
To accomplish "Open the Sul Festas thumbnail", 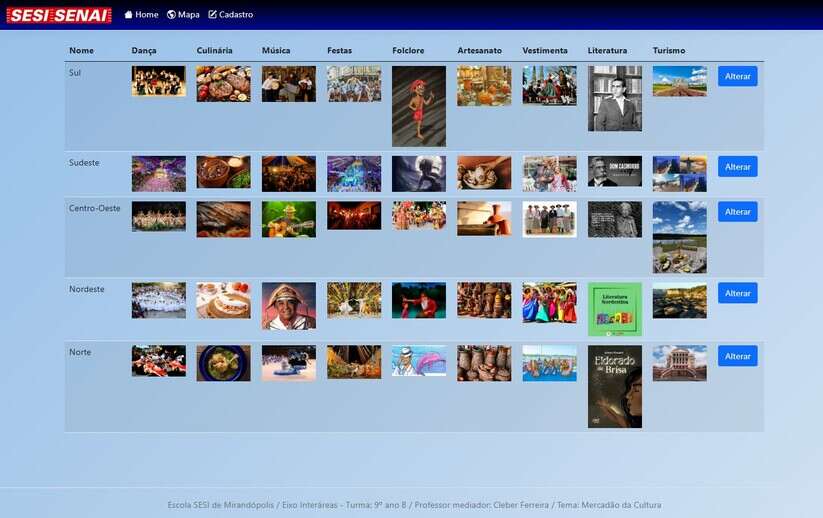I will click(354, 83).
